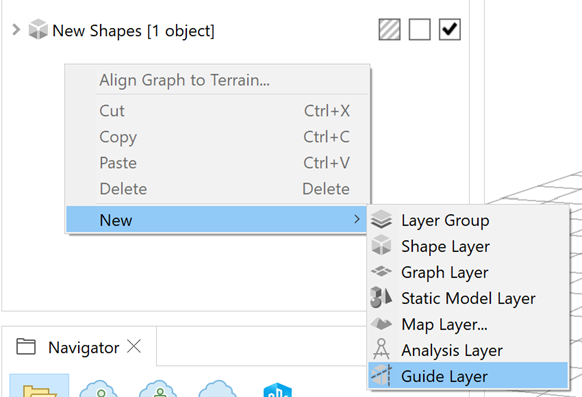This screenshot has height=397, width=582.
Task: Expand the New Shapes layer tree row
Action: 16,30
